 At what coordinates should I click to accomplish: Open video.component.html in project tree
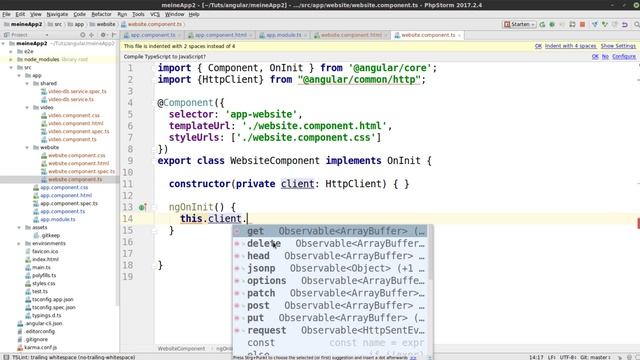click(76, 123)
